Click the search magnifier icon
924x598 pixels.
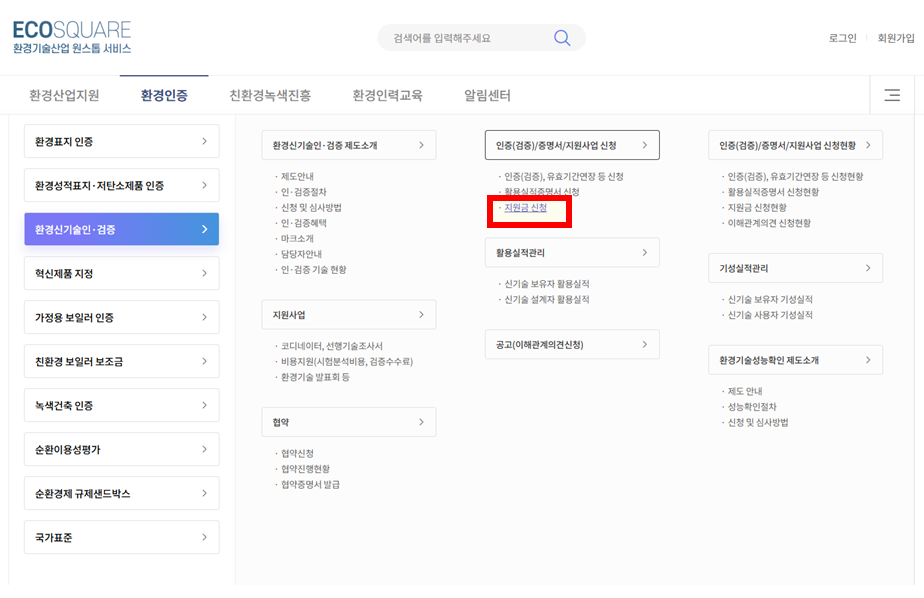561,36
